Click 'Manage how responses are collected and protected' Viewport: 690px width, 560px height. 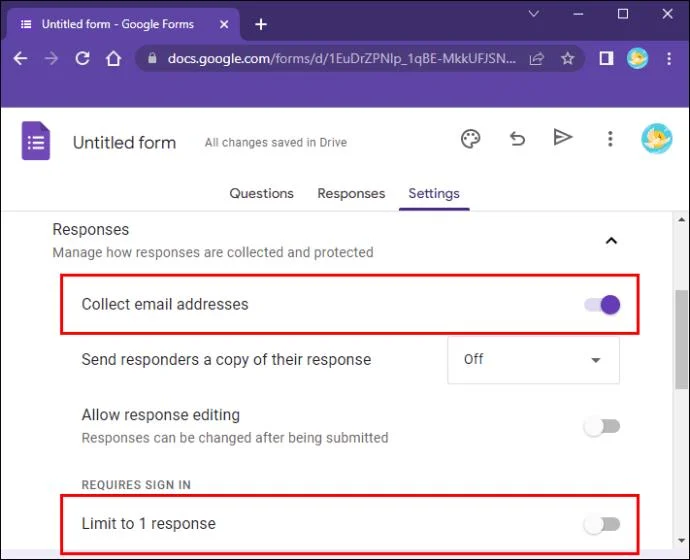(213, 253)
